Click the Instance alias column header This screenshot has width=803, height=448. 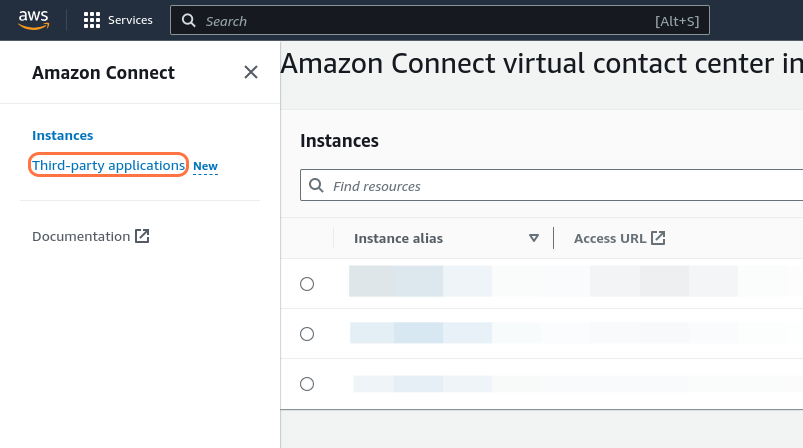tap(398, 238)
